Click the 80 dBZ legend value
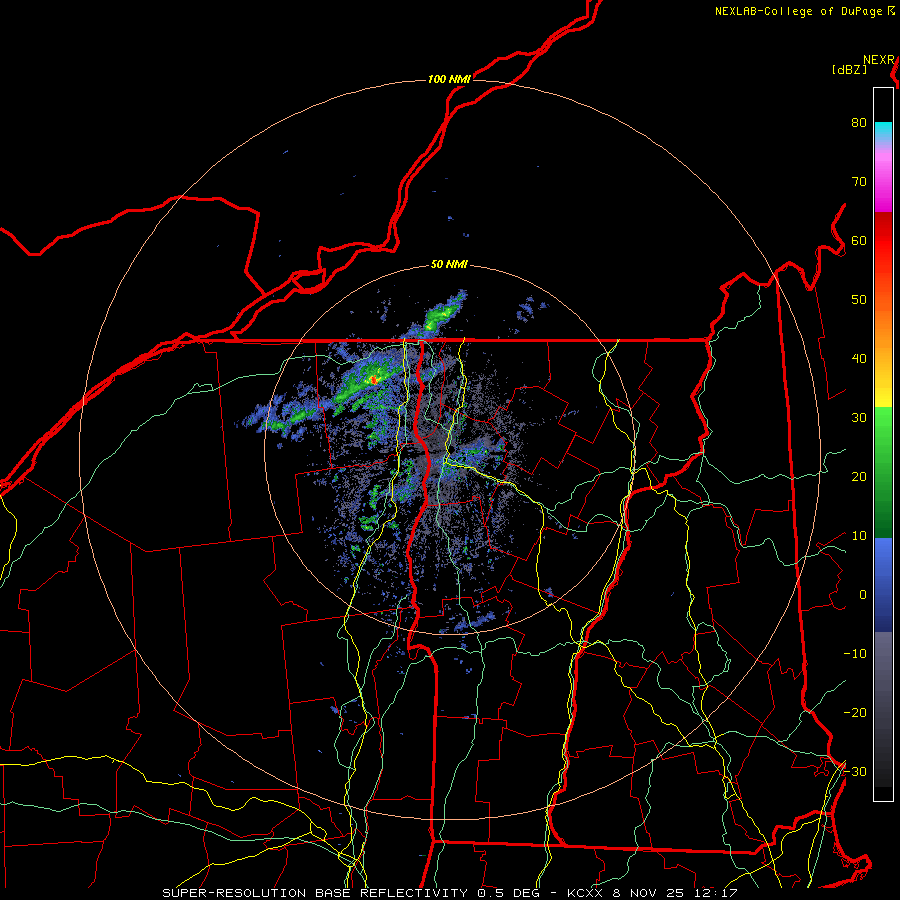This screenshot has width=900, height=900. coord(859,122)
